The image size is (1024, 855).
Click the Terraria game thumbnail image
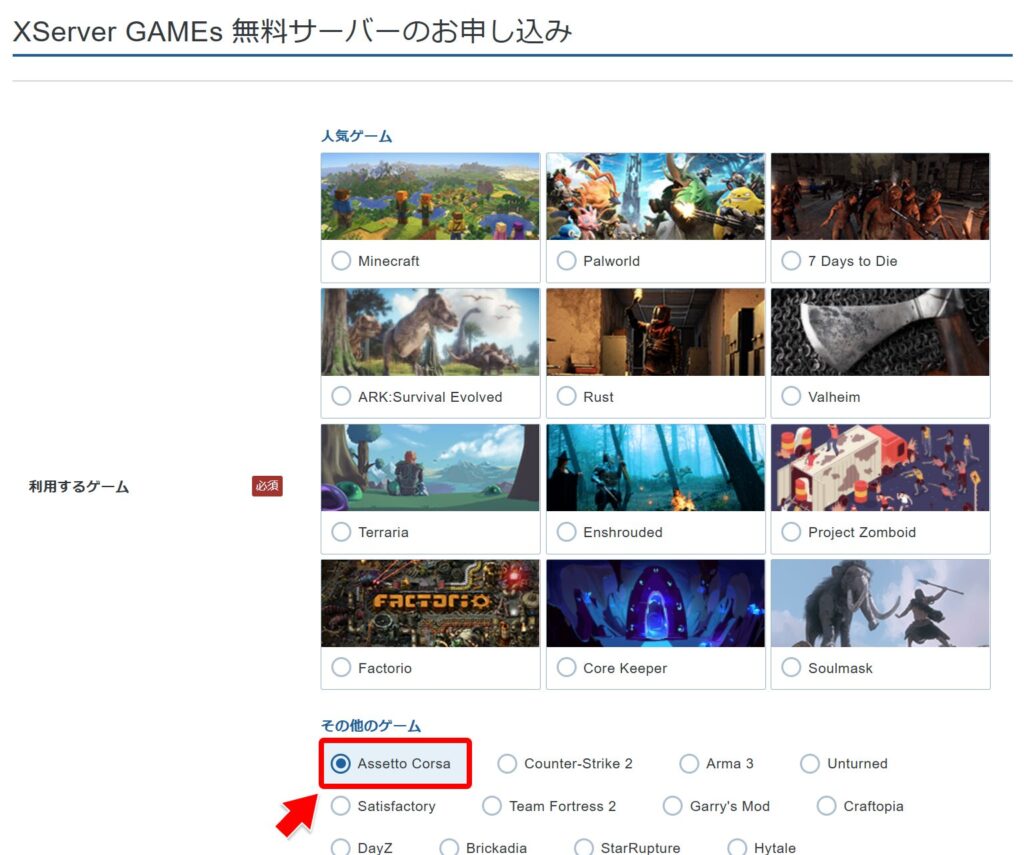pyautogui.click(x=430, y=468)
